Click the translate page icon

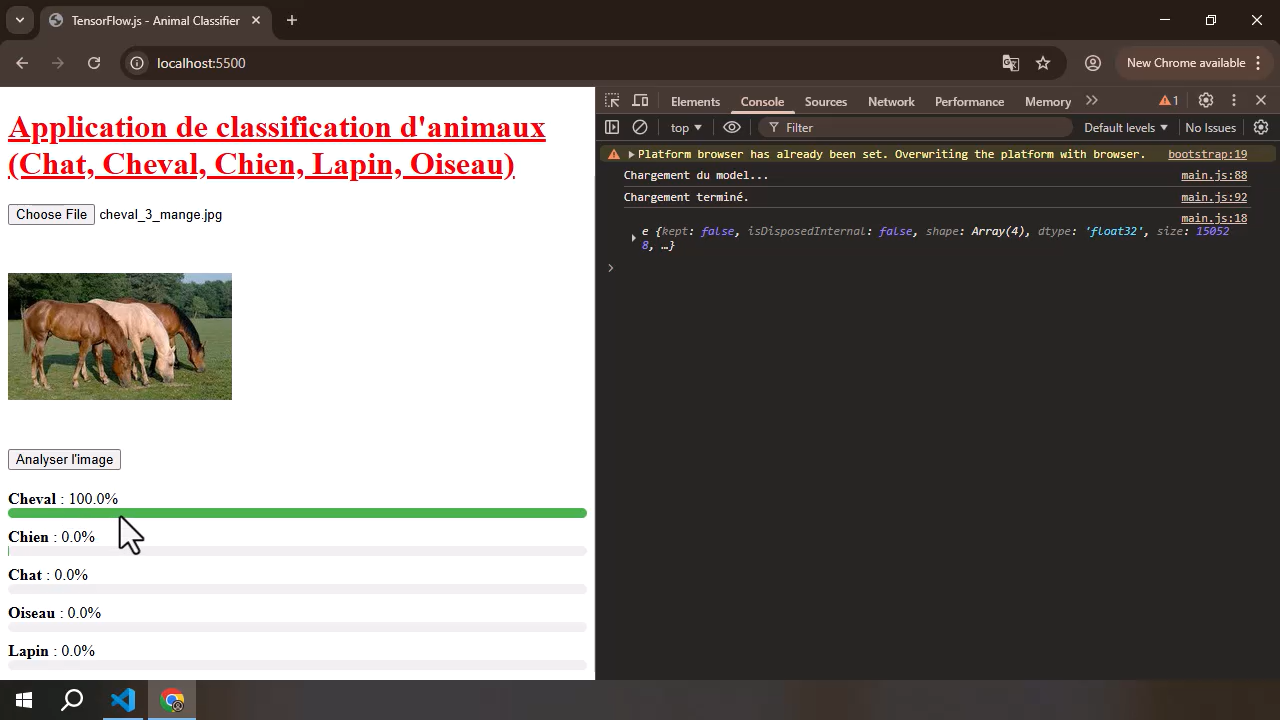click(x=1011, y=63)
